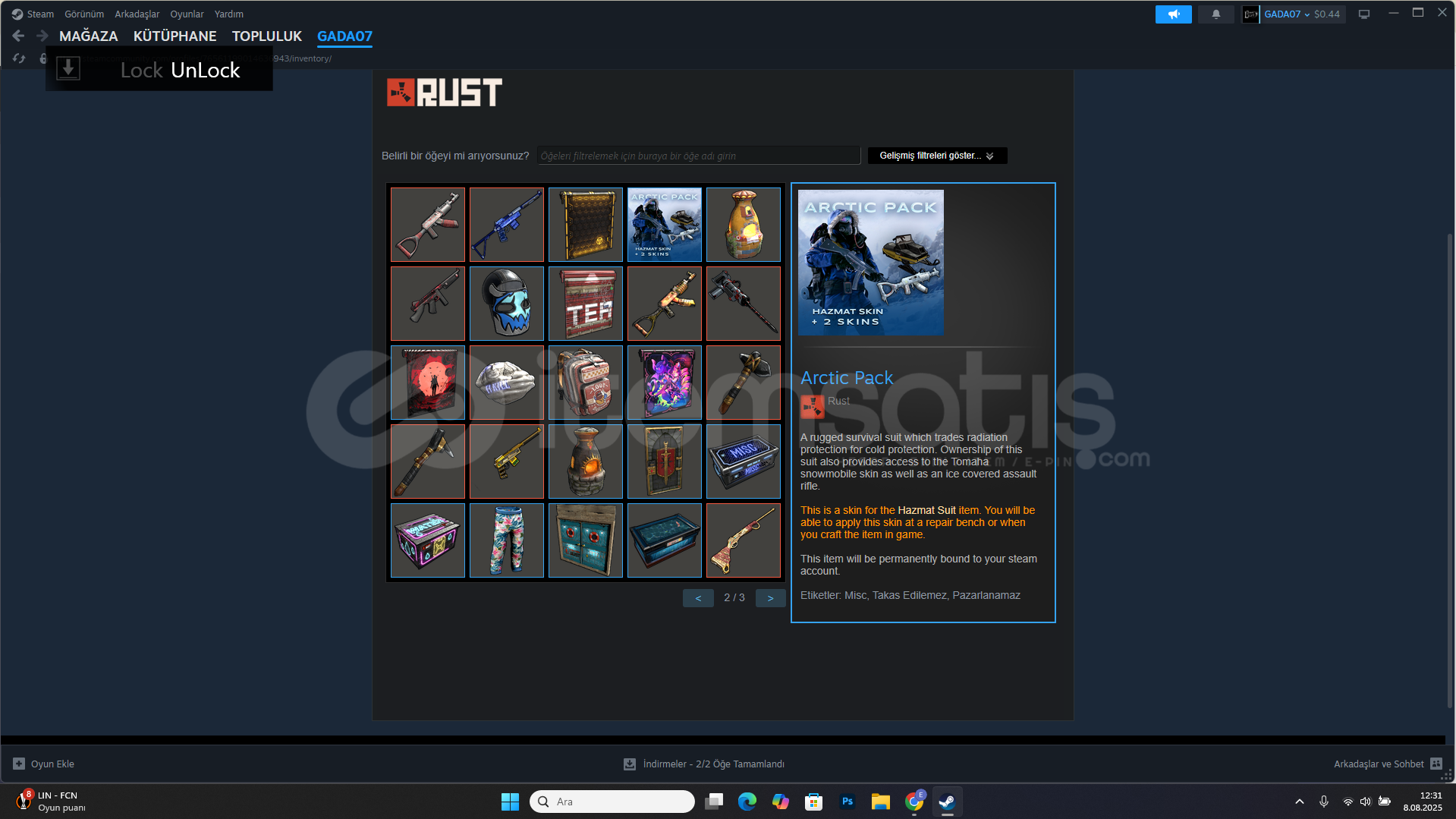Screen dimensions: 1456x819
Task: Select the gold armored door item
Action: pyautogui.click(x=586, y=225)
